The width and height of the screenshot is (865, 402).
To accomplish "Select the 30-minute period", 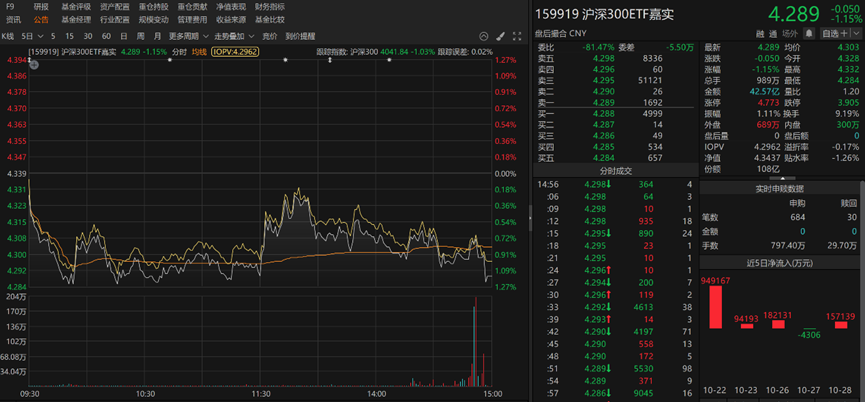I will pos(88,36).
